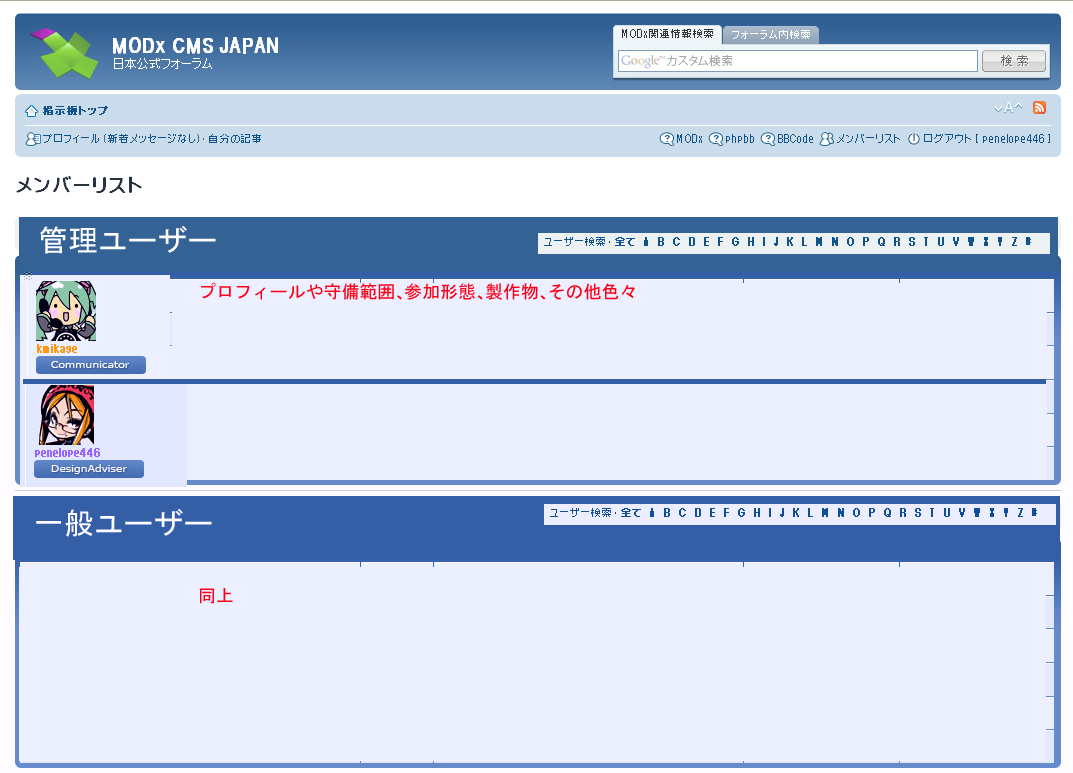The width and height of the screenshot is (1073, 773).
Task: Open the RSS feed icon
Action: tap(1039, 108)
